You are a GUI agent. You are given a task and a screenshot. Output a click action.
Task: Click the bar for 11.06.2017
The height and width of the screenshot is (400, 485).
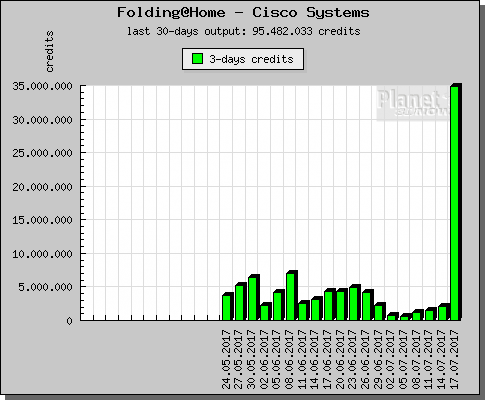(x=304, y=311)
